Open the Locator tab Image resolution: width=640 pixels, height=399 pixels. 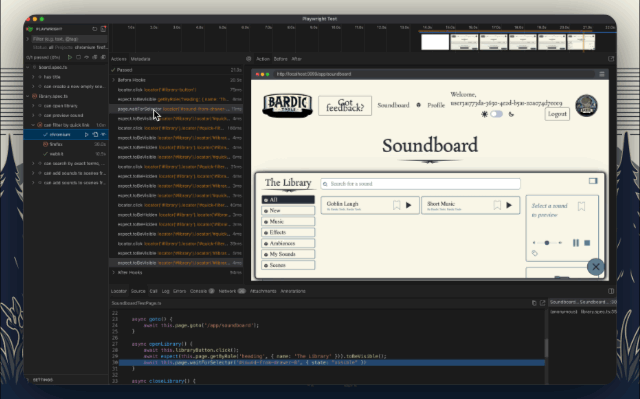(119, 291)
